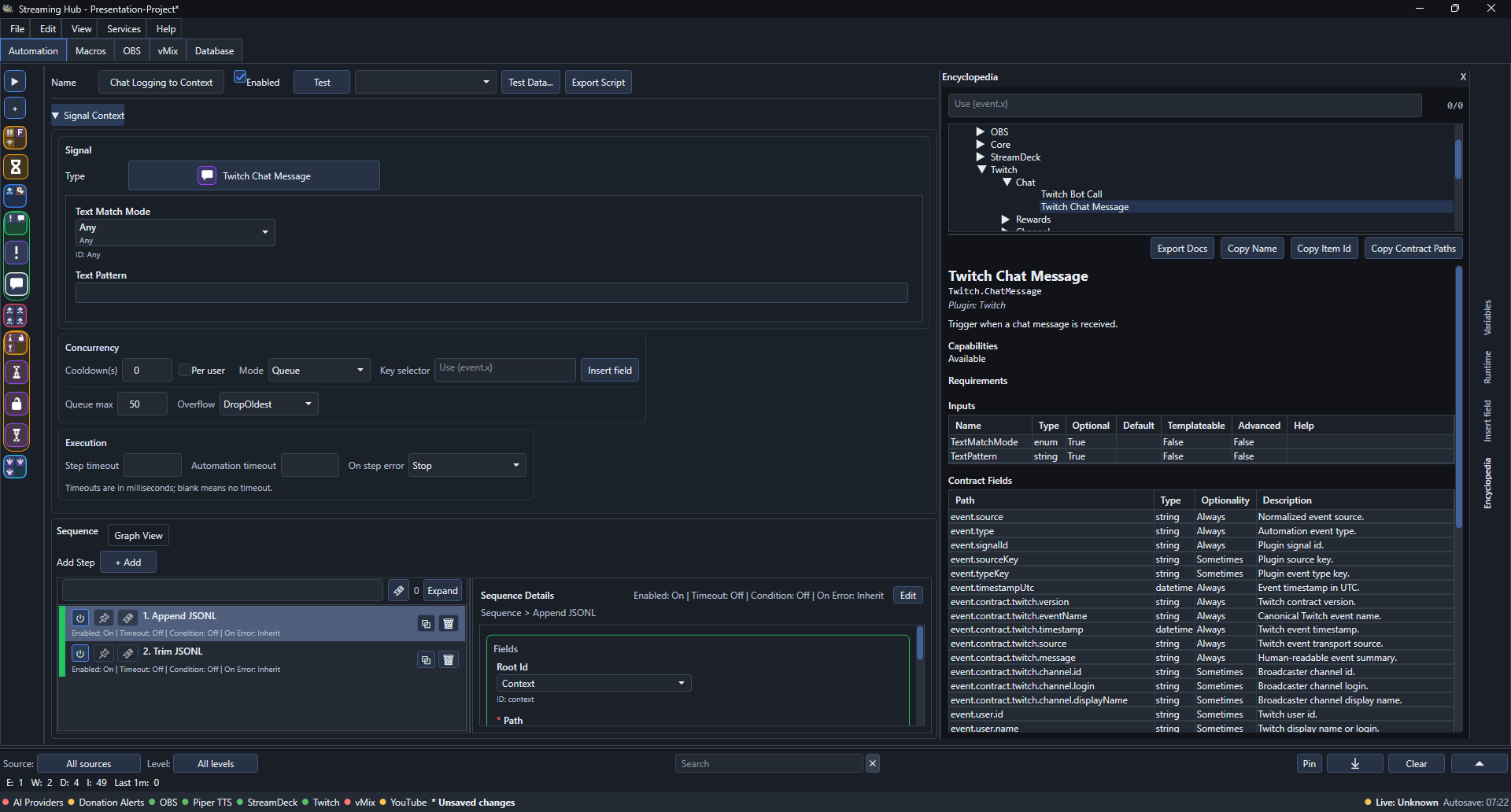
Task: Switch to the Macros tab
Action: (91, 51)
